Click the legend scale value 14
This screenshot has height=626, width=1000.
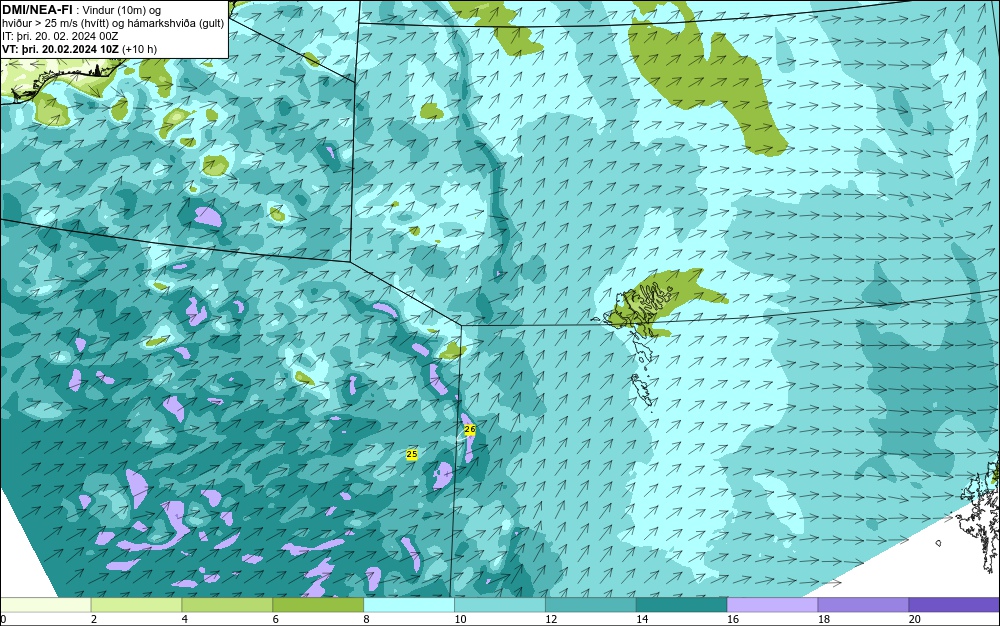click(x=642, y=619)
